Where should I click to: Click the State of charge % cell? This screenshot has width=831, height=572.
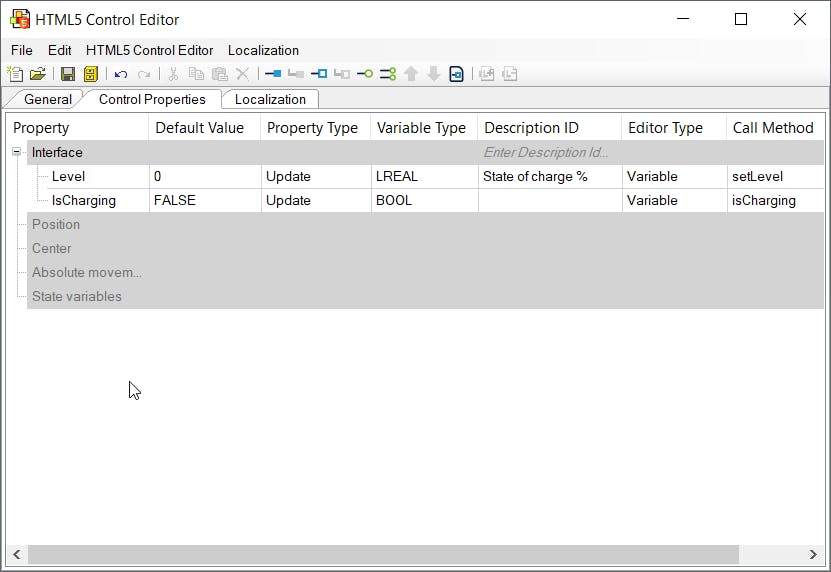tap(550, 177)
